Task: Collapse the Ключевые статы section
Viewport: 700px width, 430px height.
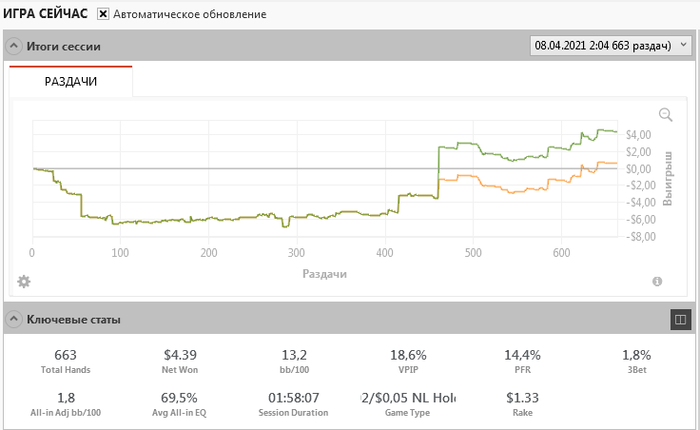Action: pos(14,320)
